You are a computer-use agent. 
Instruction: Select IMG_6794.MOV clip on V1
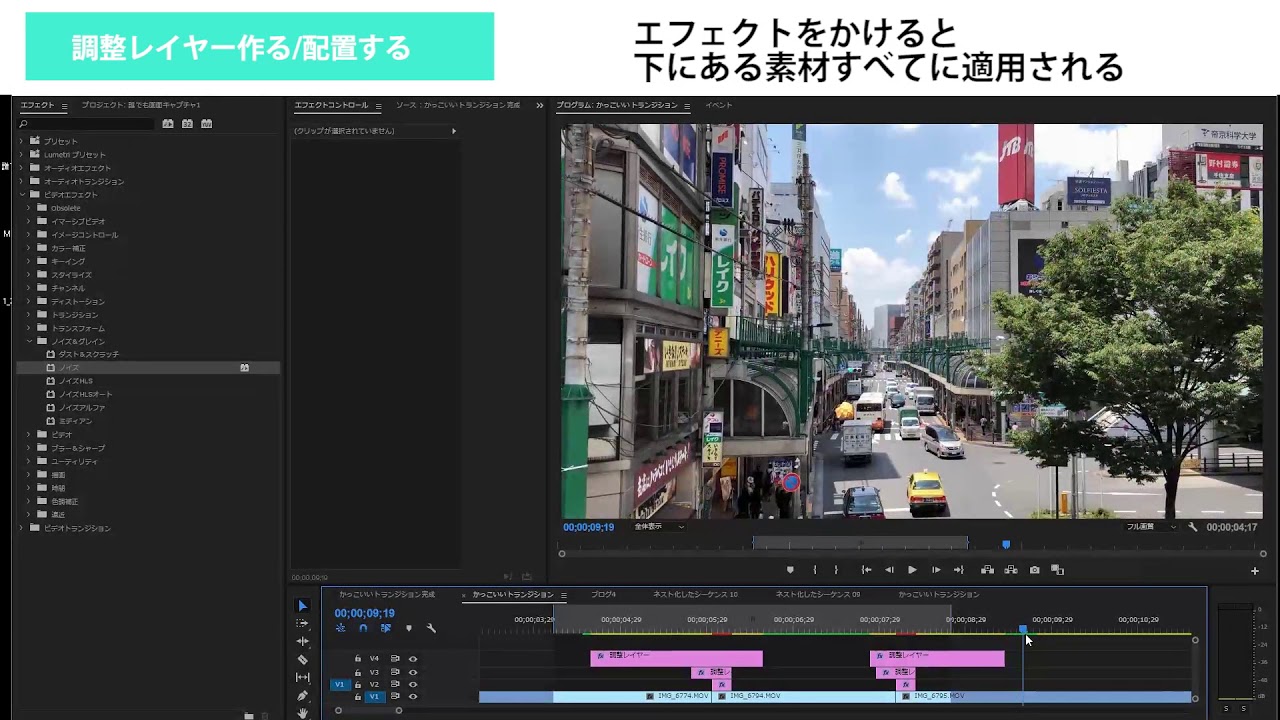[x=803, y=696]
